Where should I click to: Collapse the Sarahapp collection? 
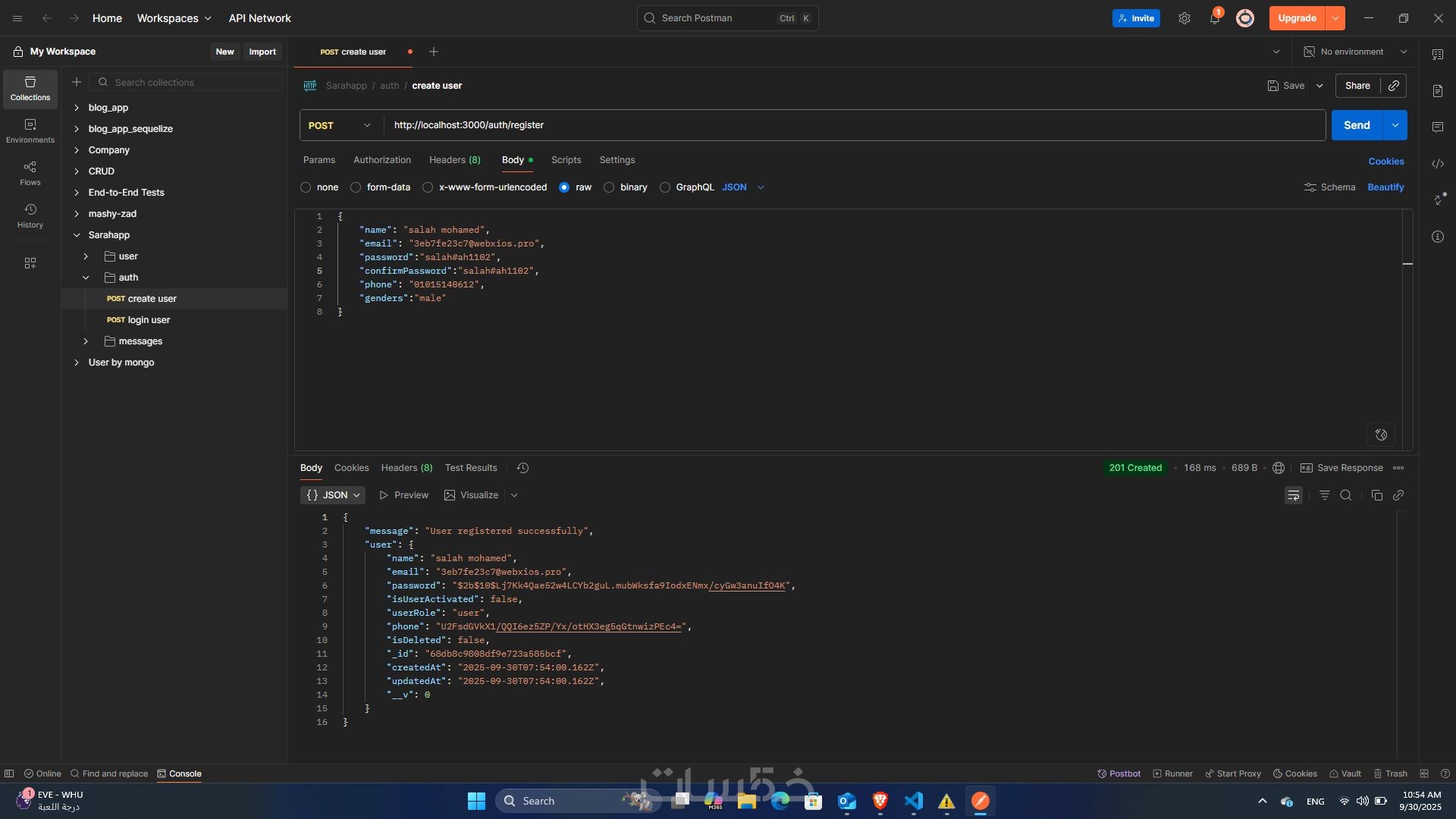pos(77,235)
